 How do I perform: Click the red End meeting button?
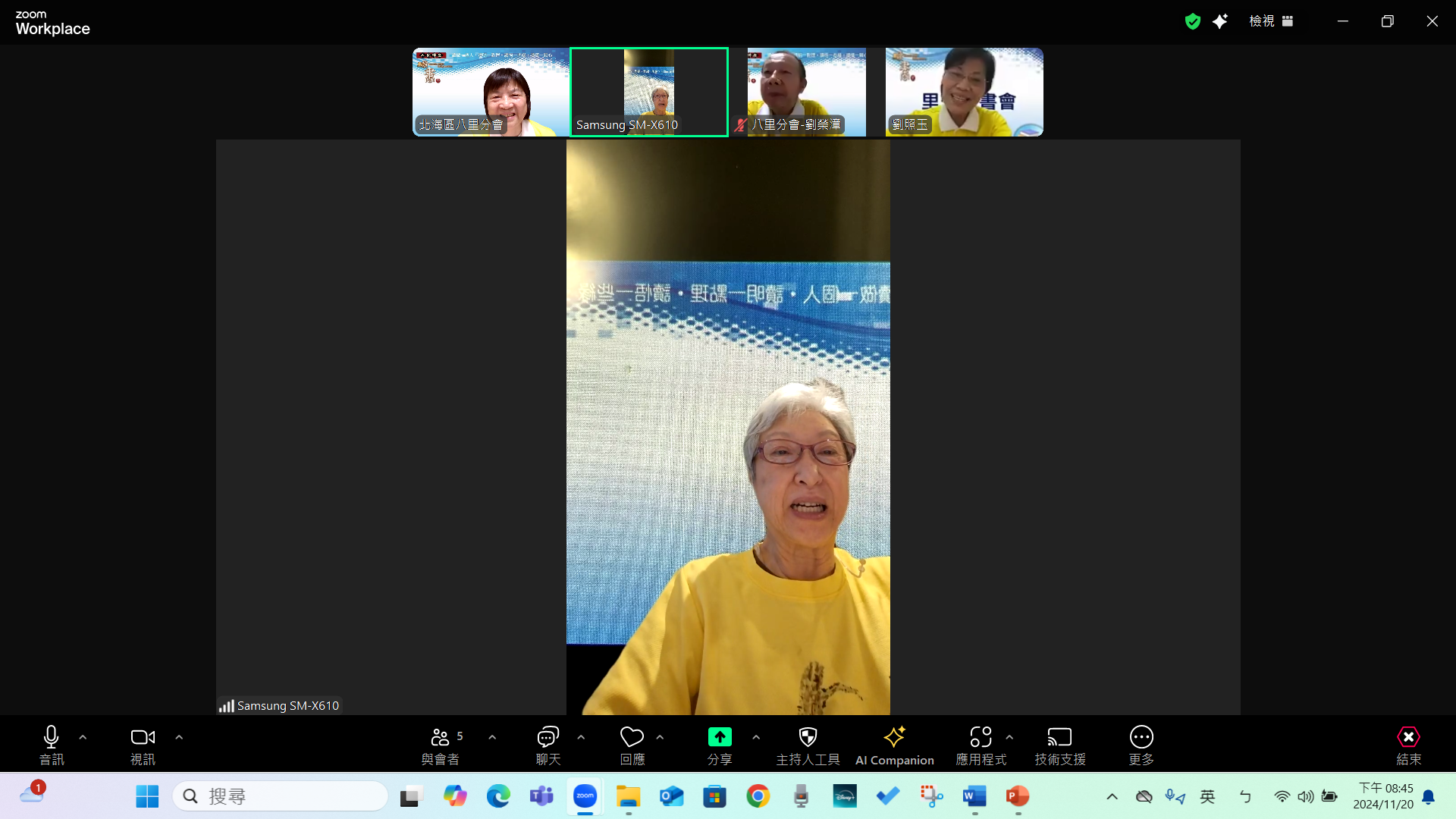point(1408,745)
